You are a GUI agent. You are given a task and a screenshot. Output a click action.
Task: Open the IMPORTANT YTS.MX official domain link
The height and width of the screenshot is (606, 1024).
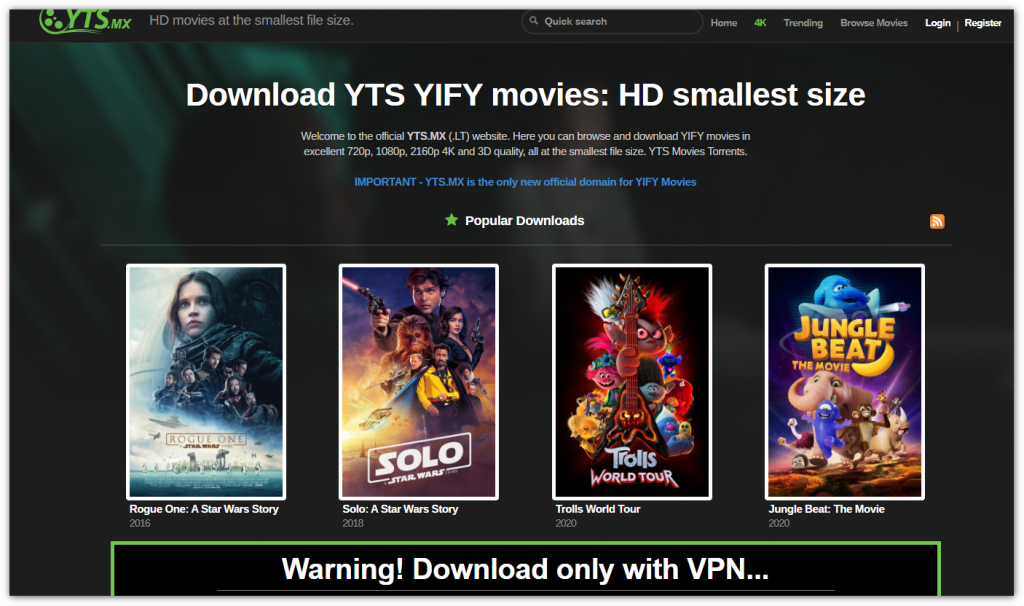(525, 182)
